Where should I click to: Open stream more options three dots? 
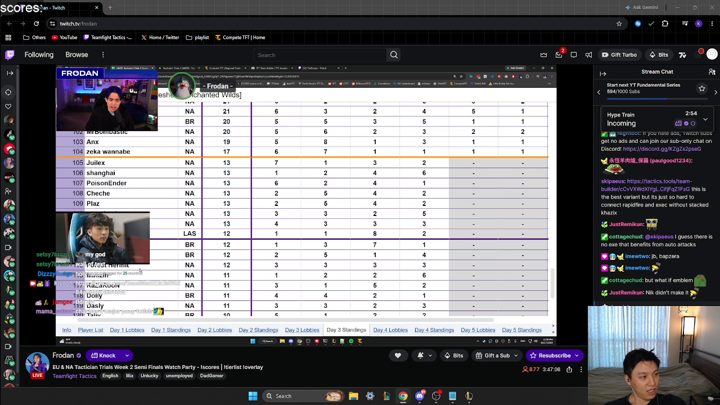(581, 370)
